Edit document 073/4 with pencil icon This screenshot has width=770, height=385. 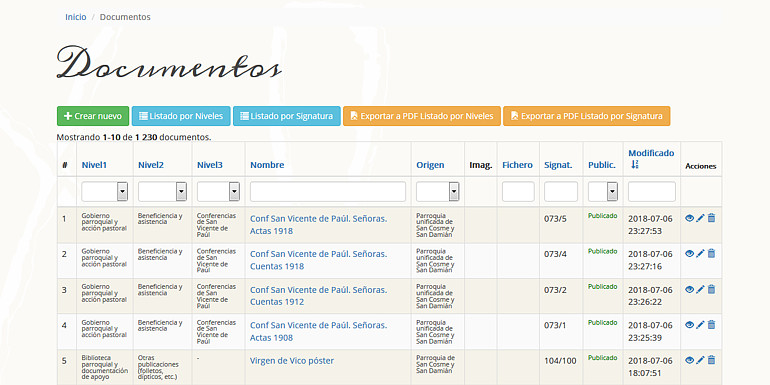click(701, 253)
